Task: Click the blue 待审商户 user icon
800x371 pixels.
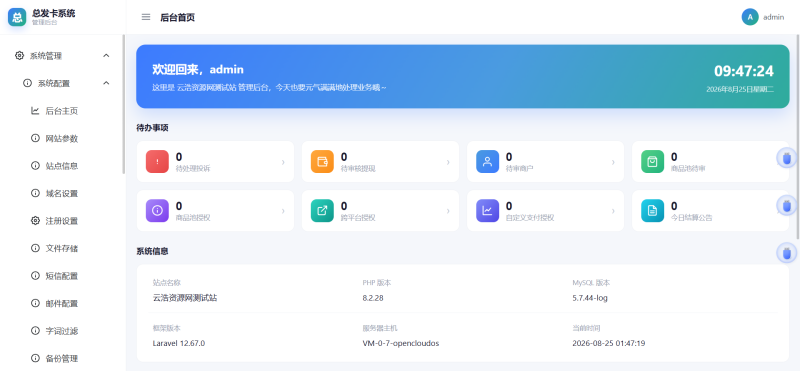Action: 487,162
